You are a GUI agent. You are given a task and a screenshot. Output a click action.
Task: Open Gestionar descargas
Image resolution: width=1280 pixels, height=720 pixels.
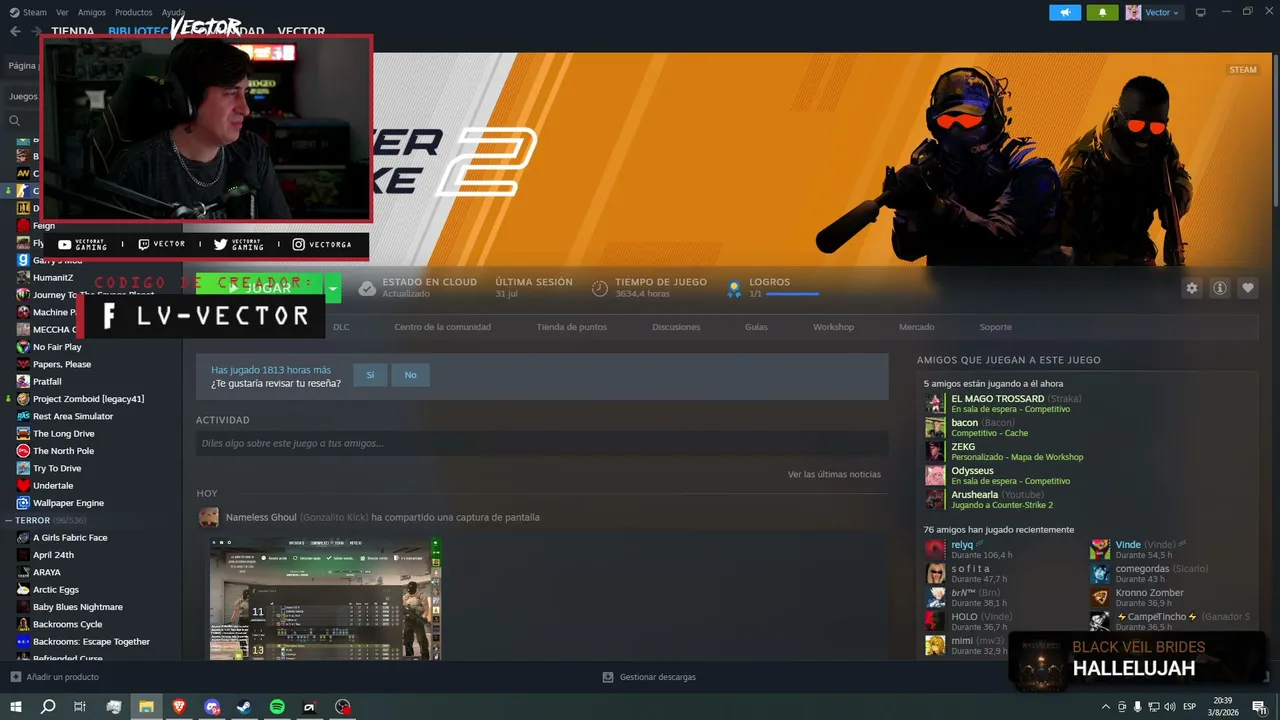[649, 677]
